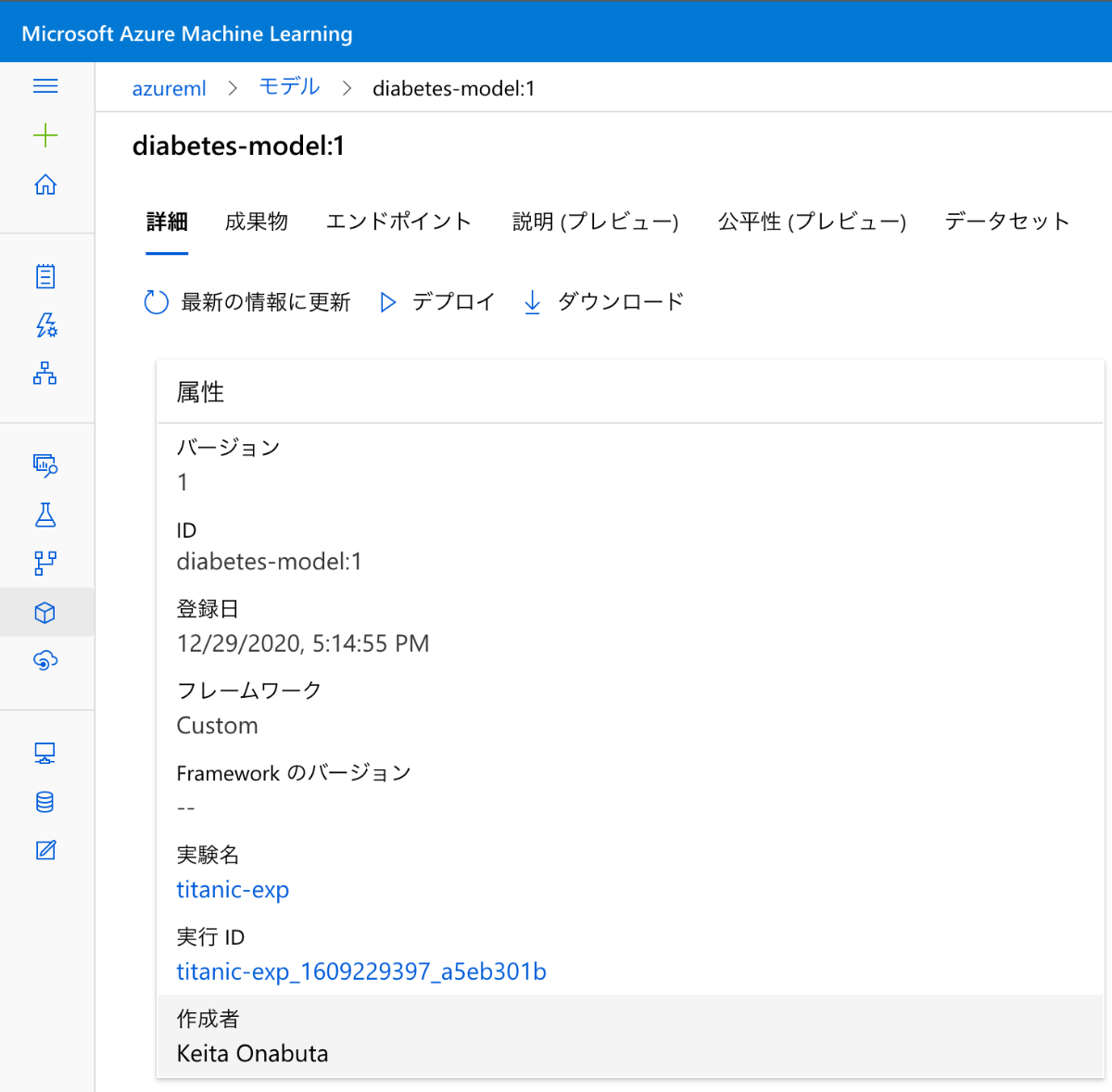Click the Framework のバージョン label
This screenshot has height=1092, width=1112.
294,773
